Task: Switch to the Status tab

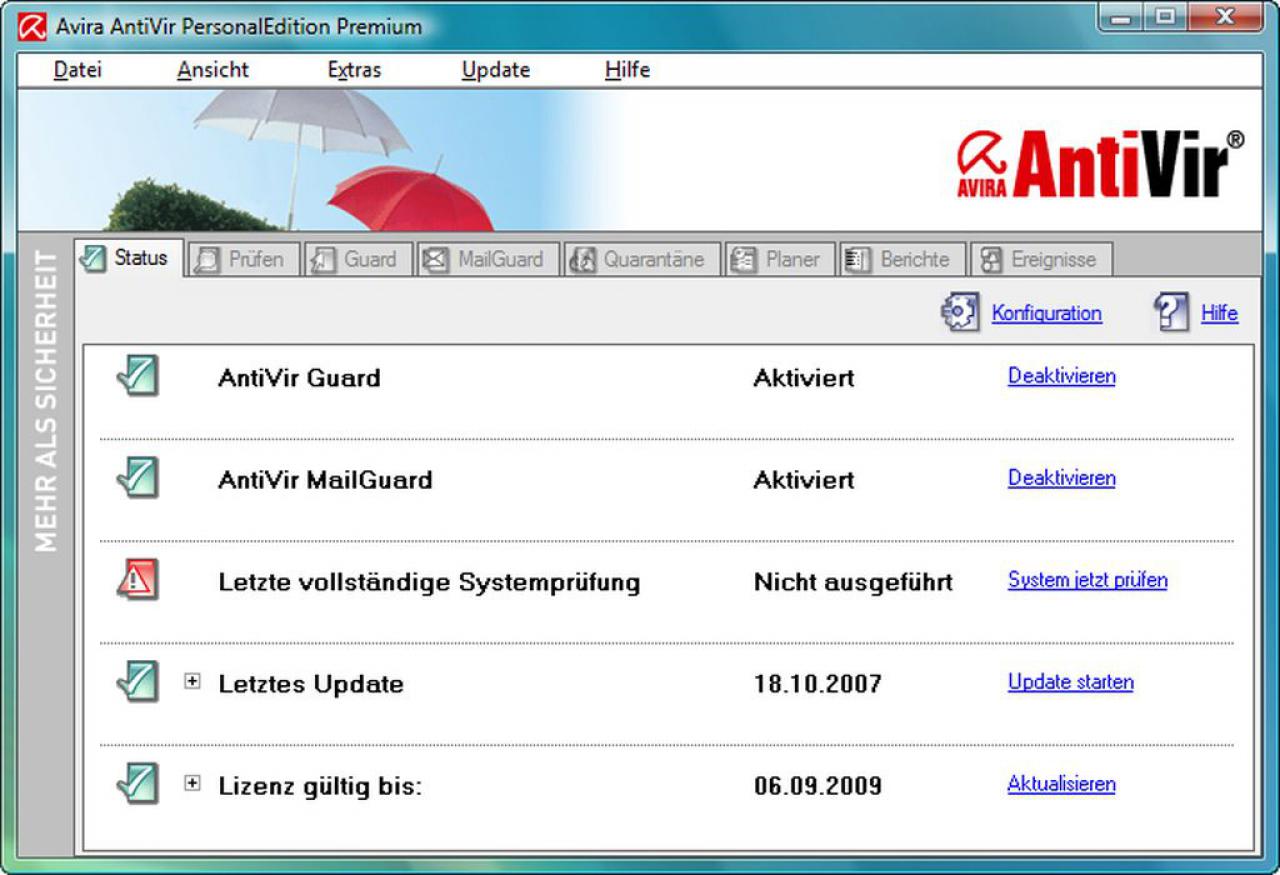Action: coord(129,258)
